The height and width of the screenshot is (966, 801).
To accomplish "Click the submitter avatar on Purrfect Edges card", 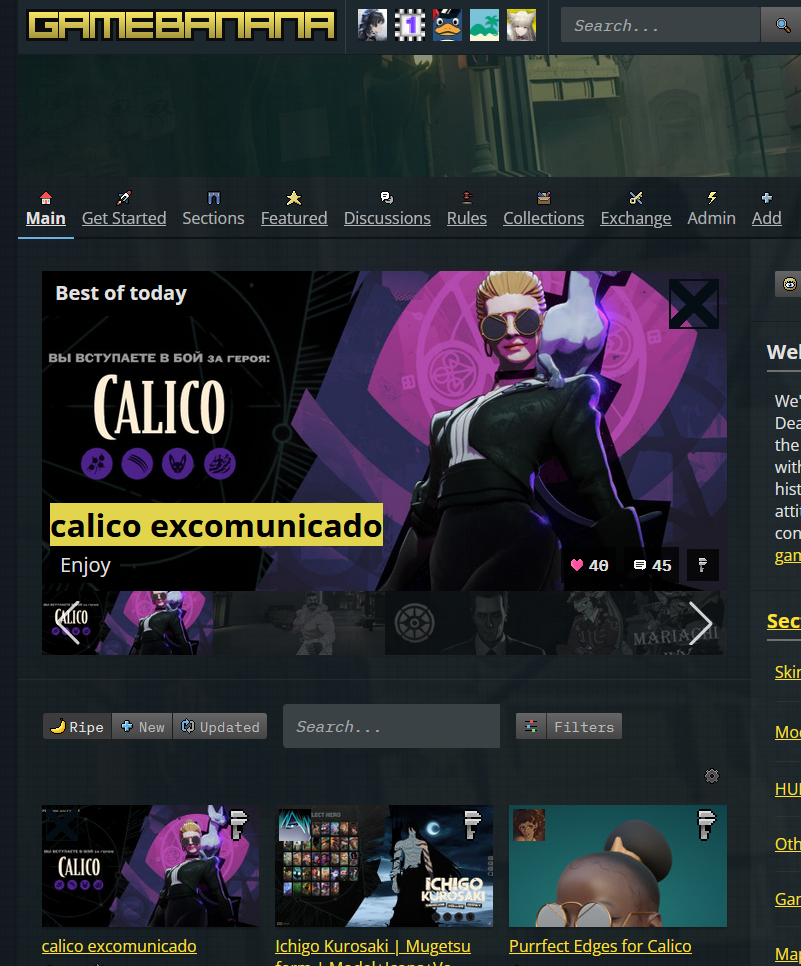I will (529, 825).
